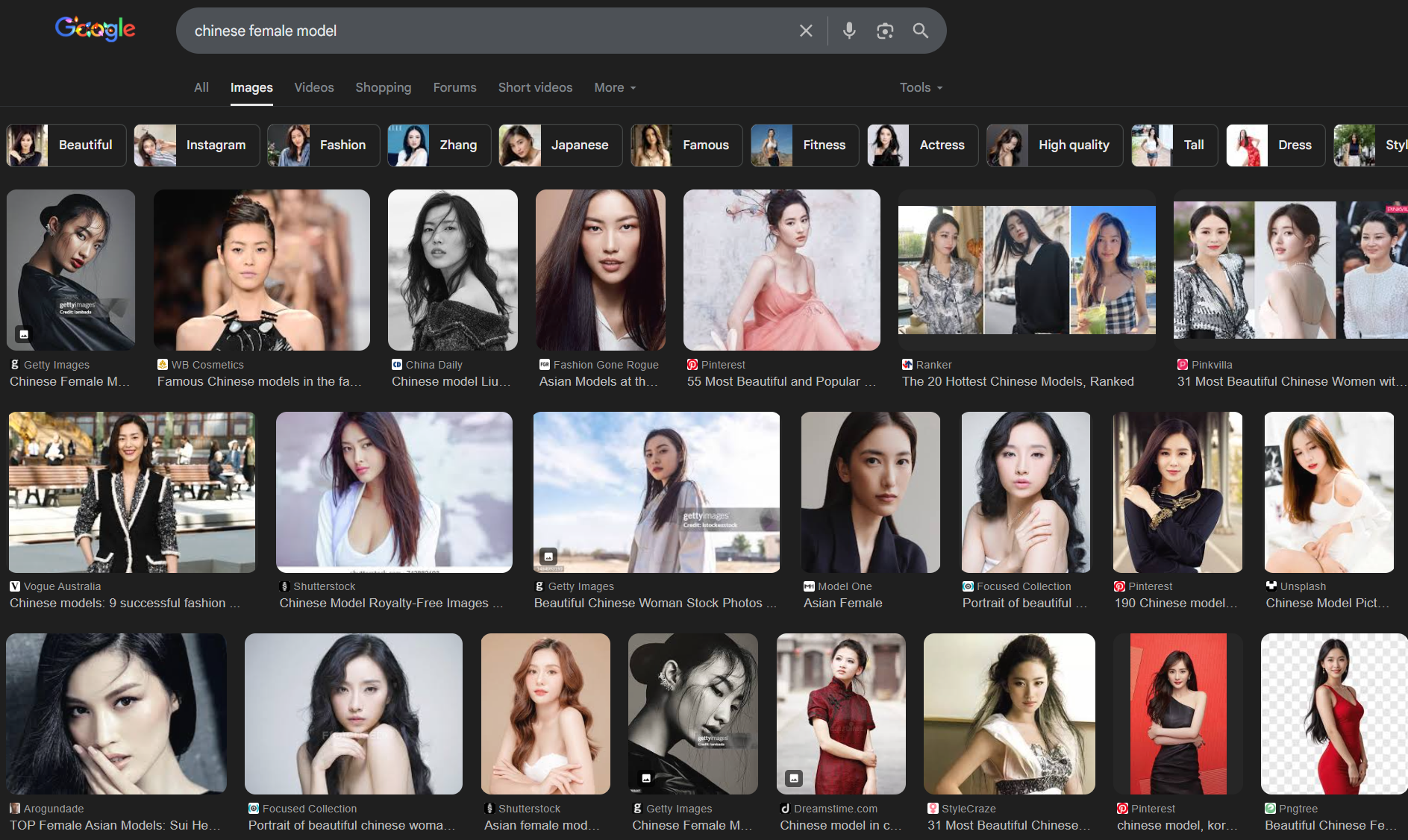
Task: Open 'TOP Female Asian Models: Sui He…' link
Action: click(x=115, y=825)
